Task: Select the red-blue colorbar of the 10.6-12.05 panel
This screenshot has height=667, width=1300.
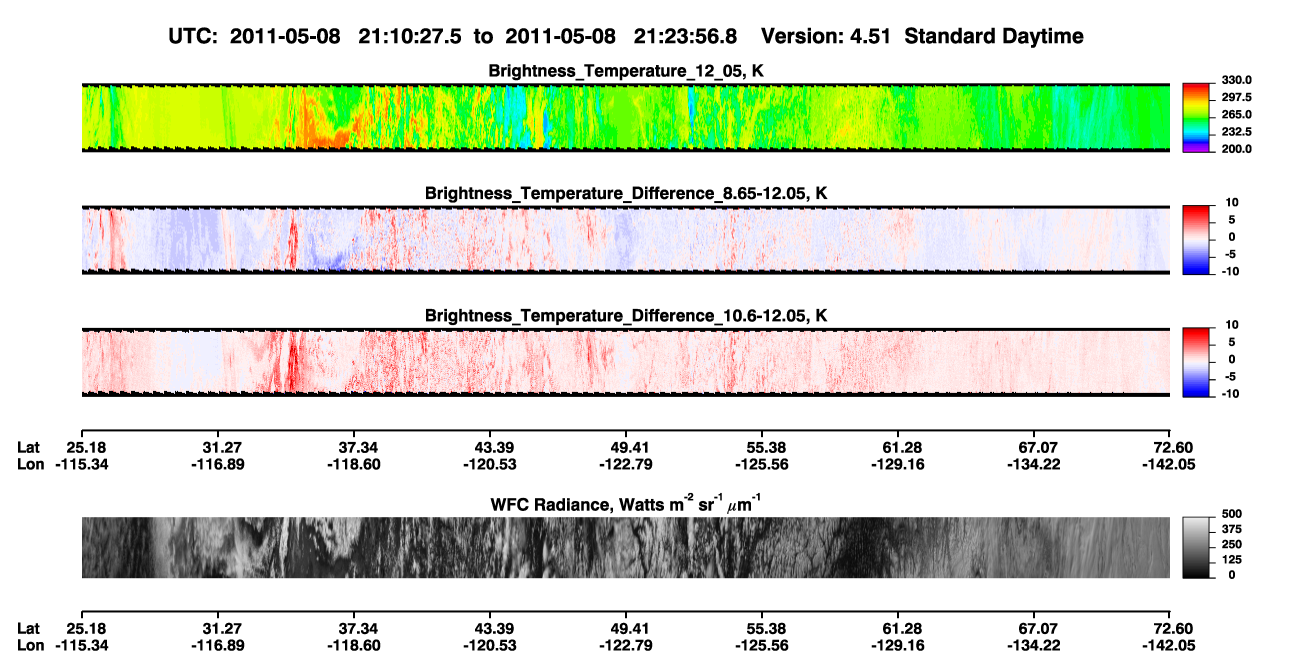Action: [x=1197, y=362]
